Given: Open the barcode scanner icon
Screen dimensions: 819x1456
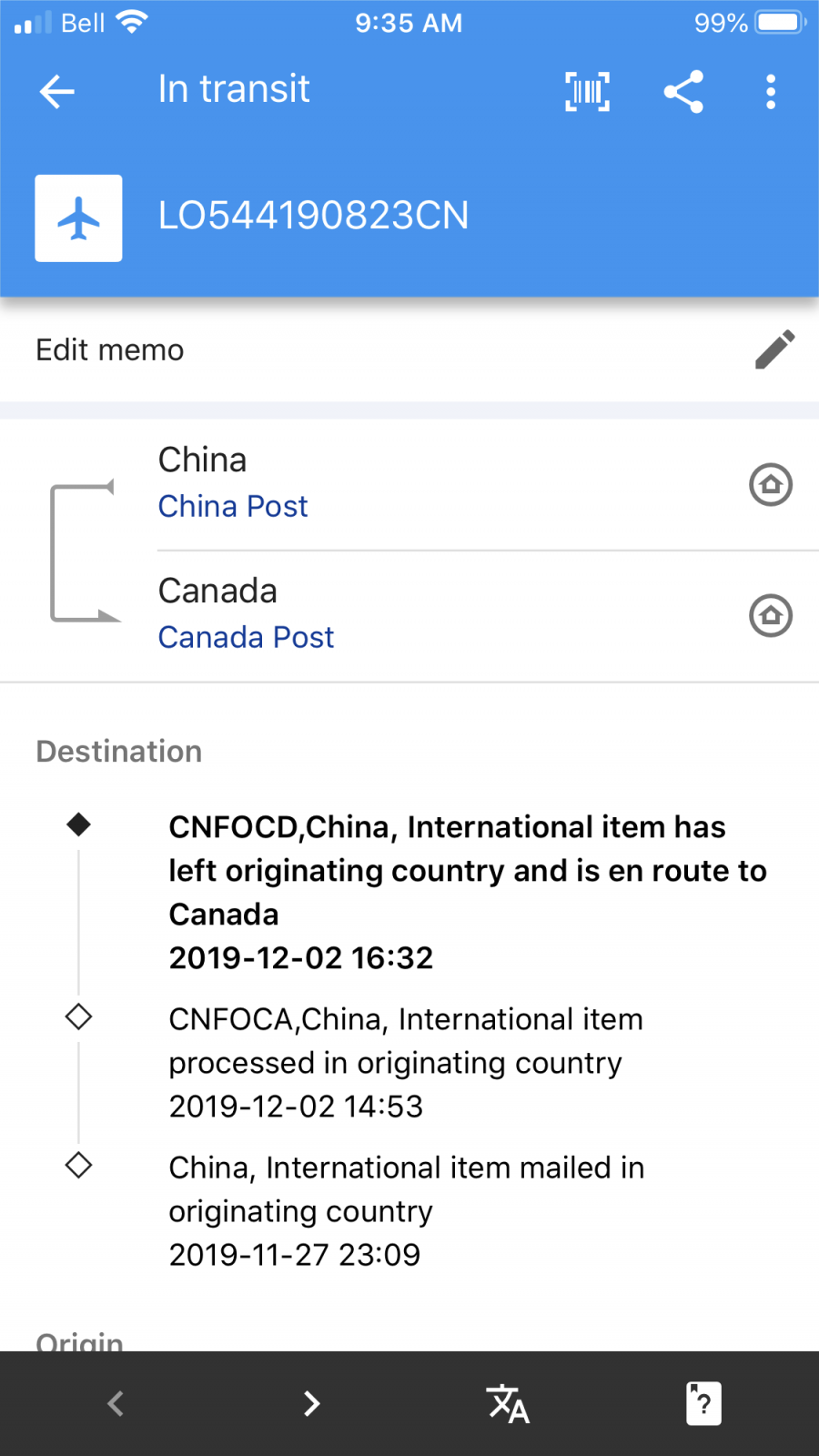Looking at the screenshot, I should pyautogui.click(x=587, y=91).
